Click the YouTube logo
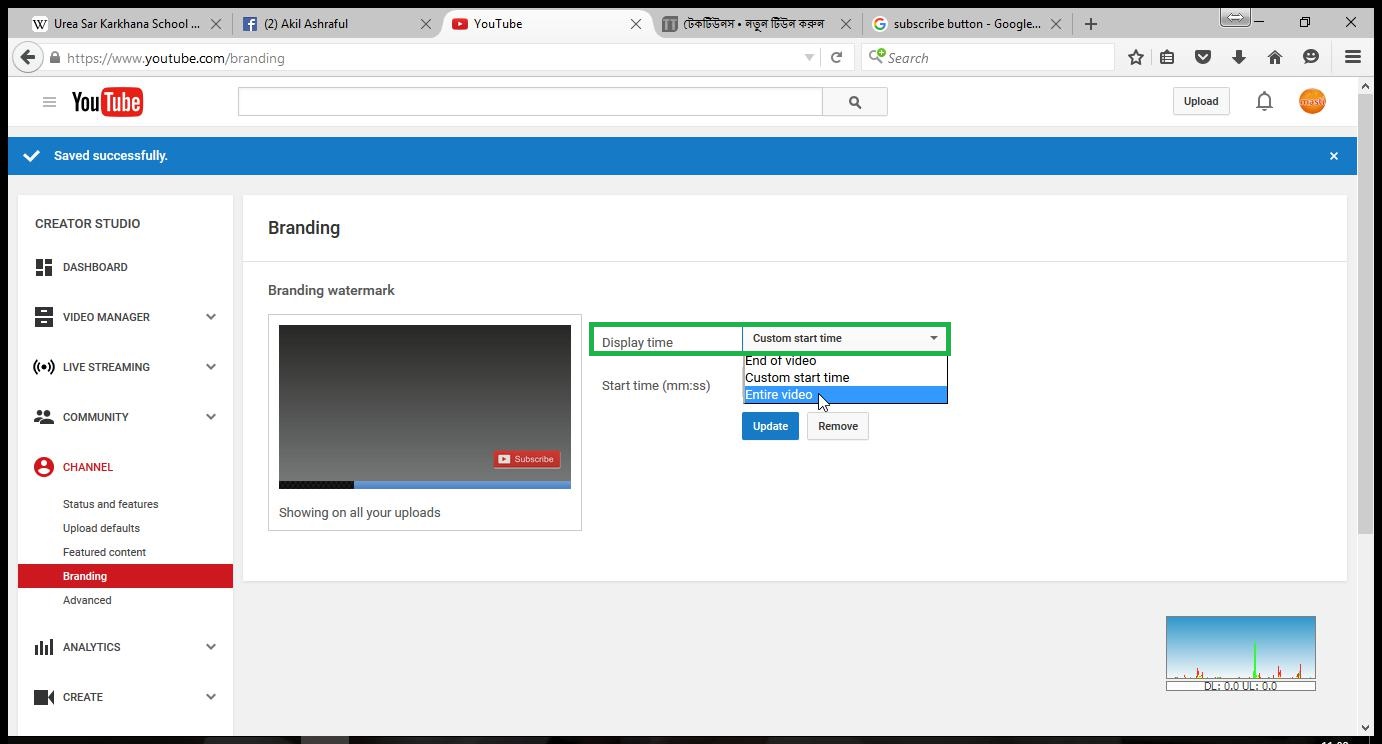Image resolution: width=1382 pixels, height=744 pixels. click(x=107, y=101)
